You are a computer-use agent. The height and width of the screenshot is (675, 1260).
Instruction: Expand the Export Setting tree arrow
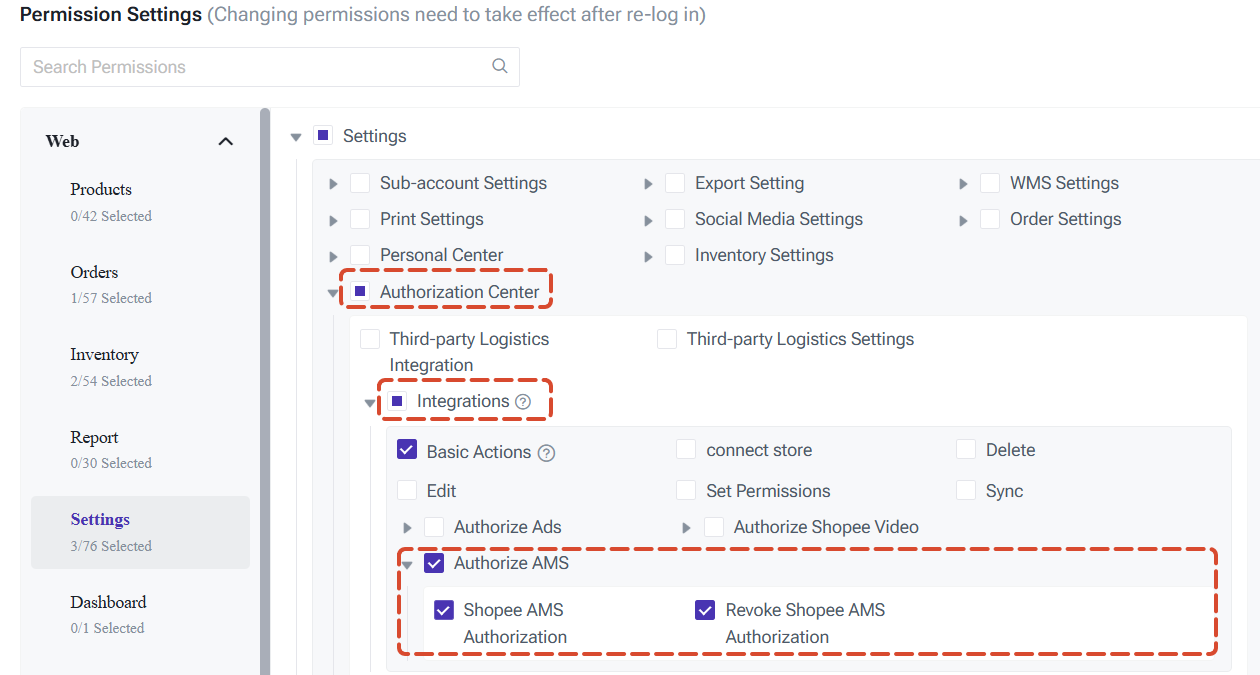[649, 185]
